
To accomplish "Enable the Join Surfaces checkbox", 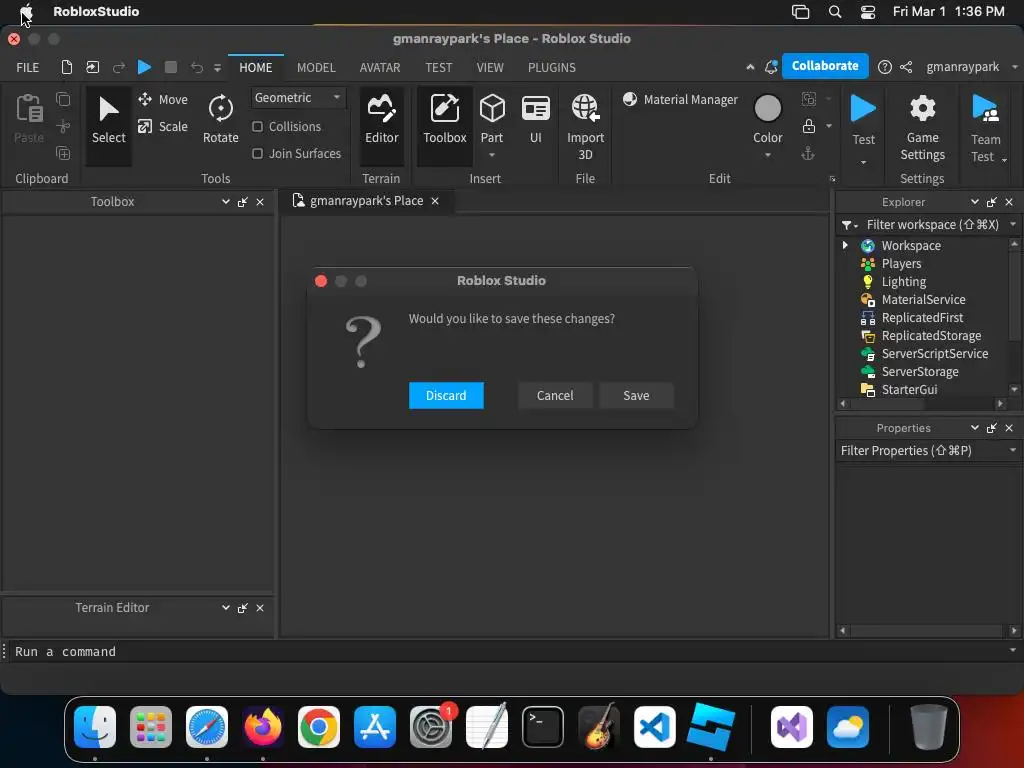I will [257, 153].
